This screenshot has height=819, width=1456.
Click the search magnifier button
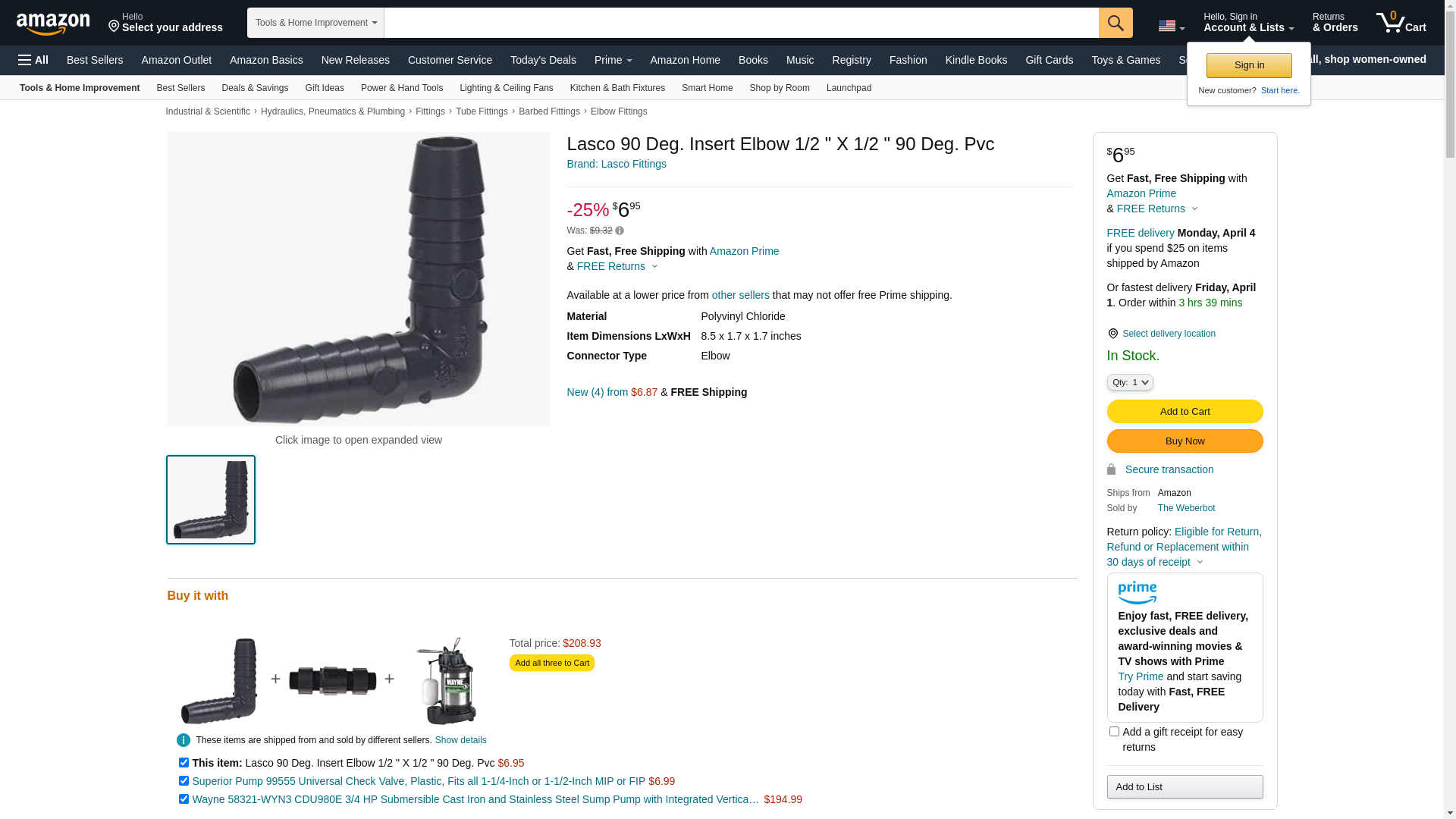click(x=1115, y=23)
